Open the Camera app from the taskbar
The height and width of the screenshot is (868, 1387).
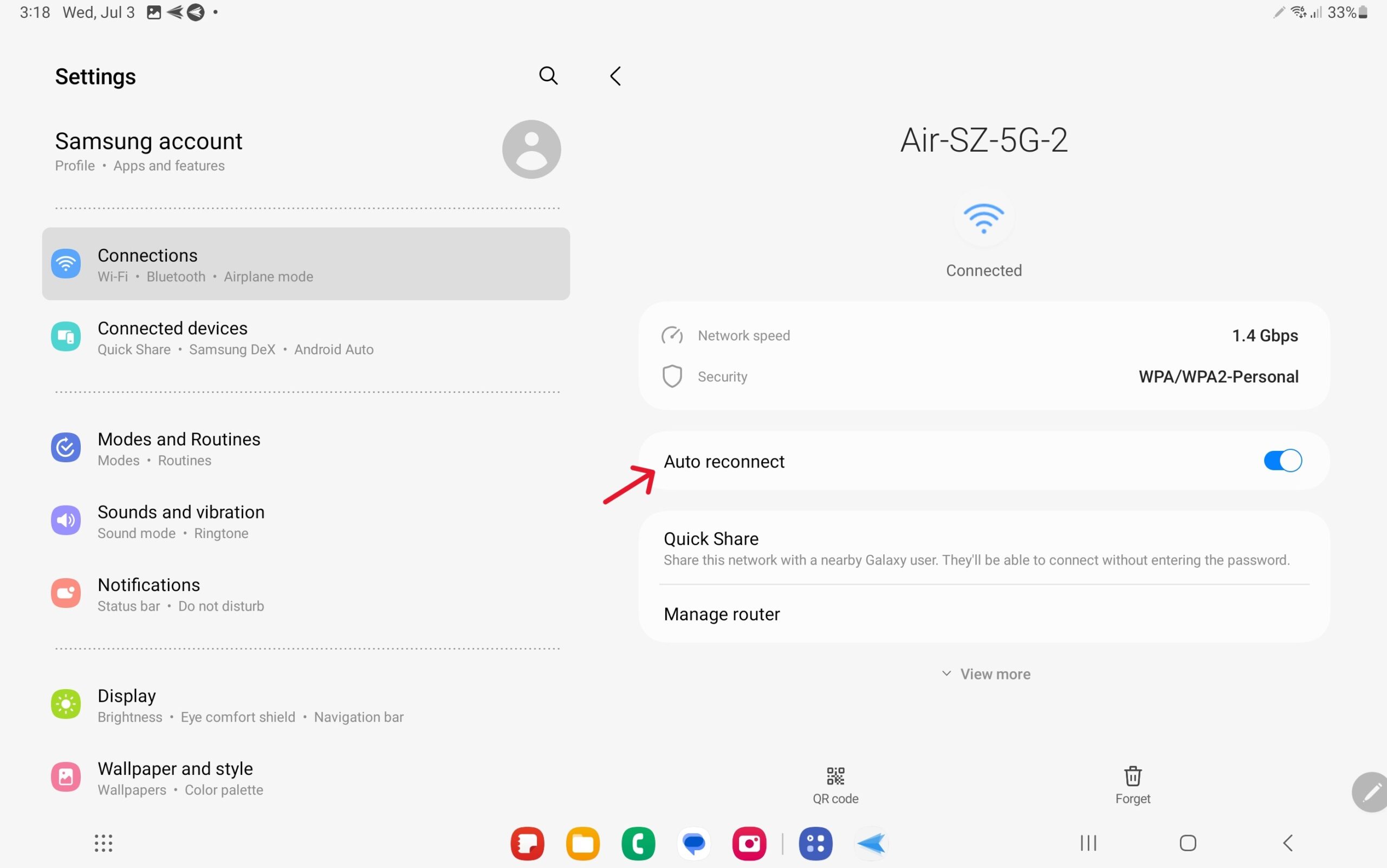748,843
